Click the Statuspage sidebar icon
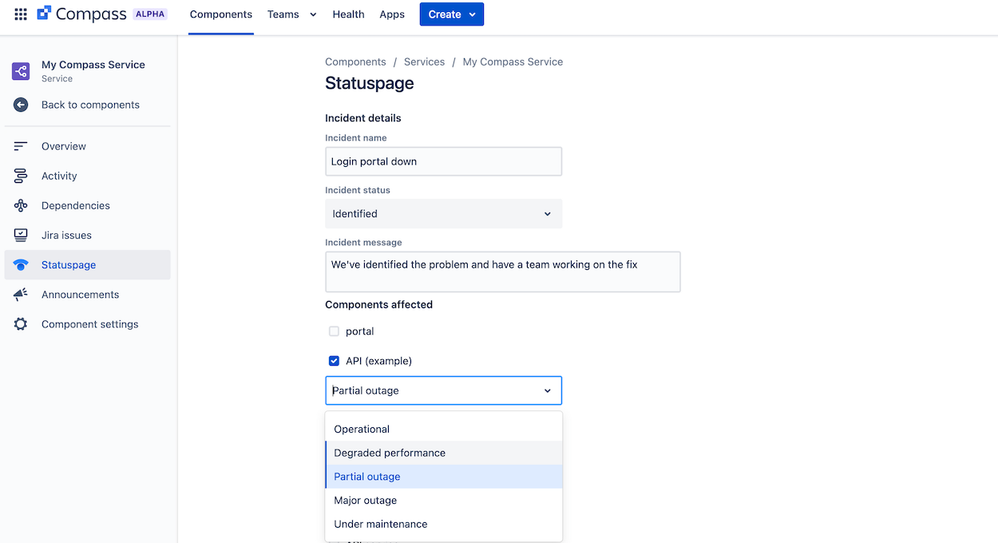This screenshot has width=998, height=543. [x=20, y=265]
